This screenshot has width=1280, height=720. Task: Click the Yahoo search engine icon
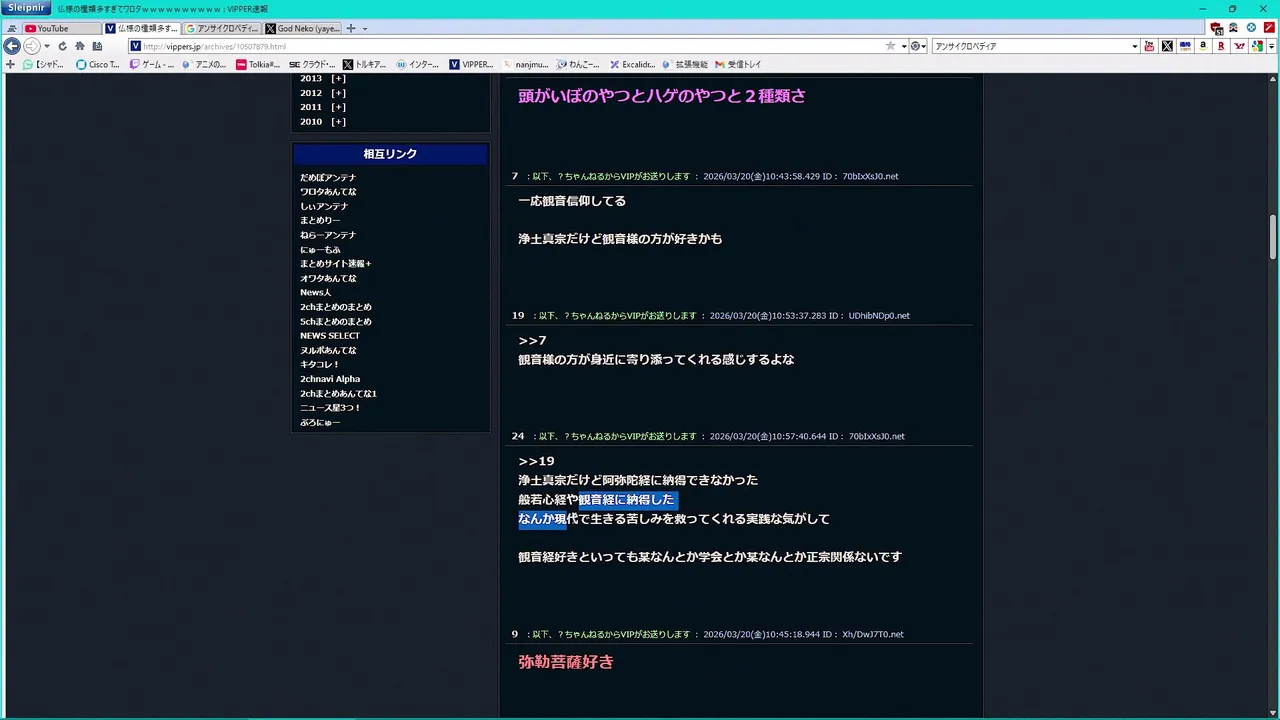click(x=1239, y=46)
